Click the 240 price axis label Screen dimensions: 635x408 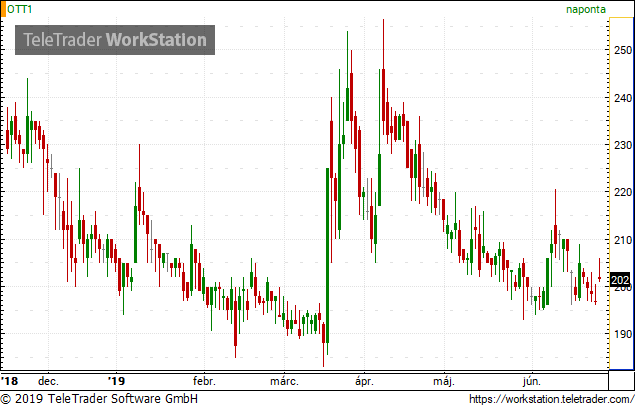(x=623, y=98)
